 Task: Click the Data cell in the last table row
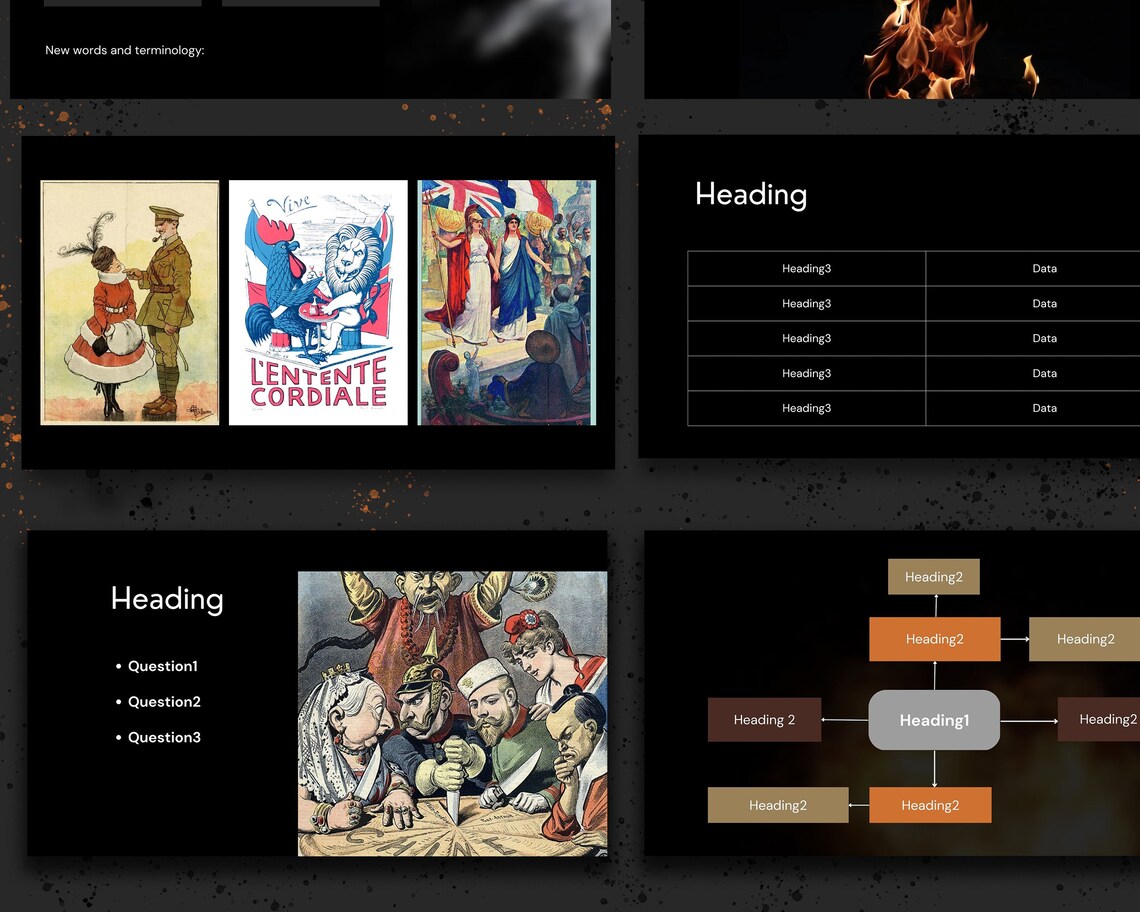click(x=1044, y=408)
